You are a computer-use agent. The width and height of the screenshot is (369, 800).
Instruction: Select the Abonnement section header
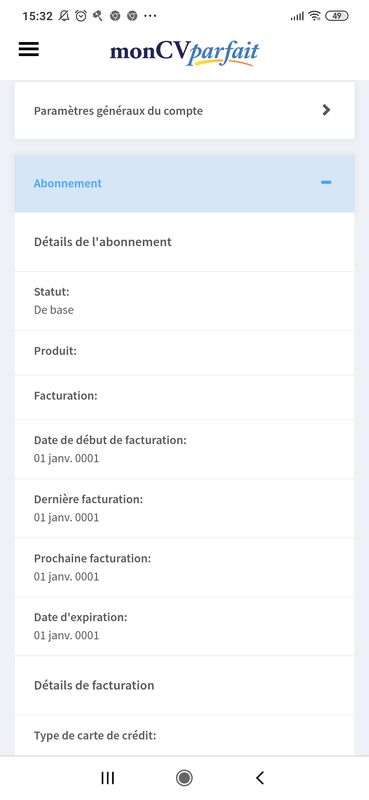click(184, 183)
